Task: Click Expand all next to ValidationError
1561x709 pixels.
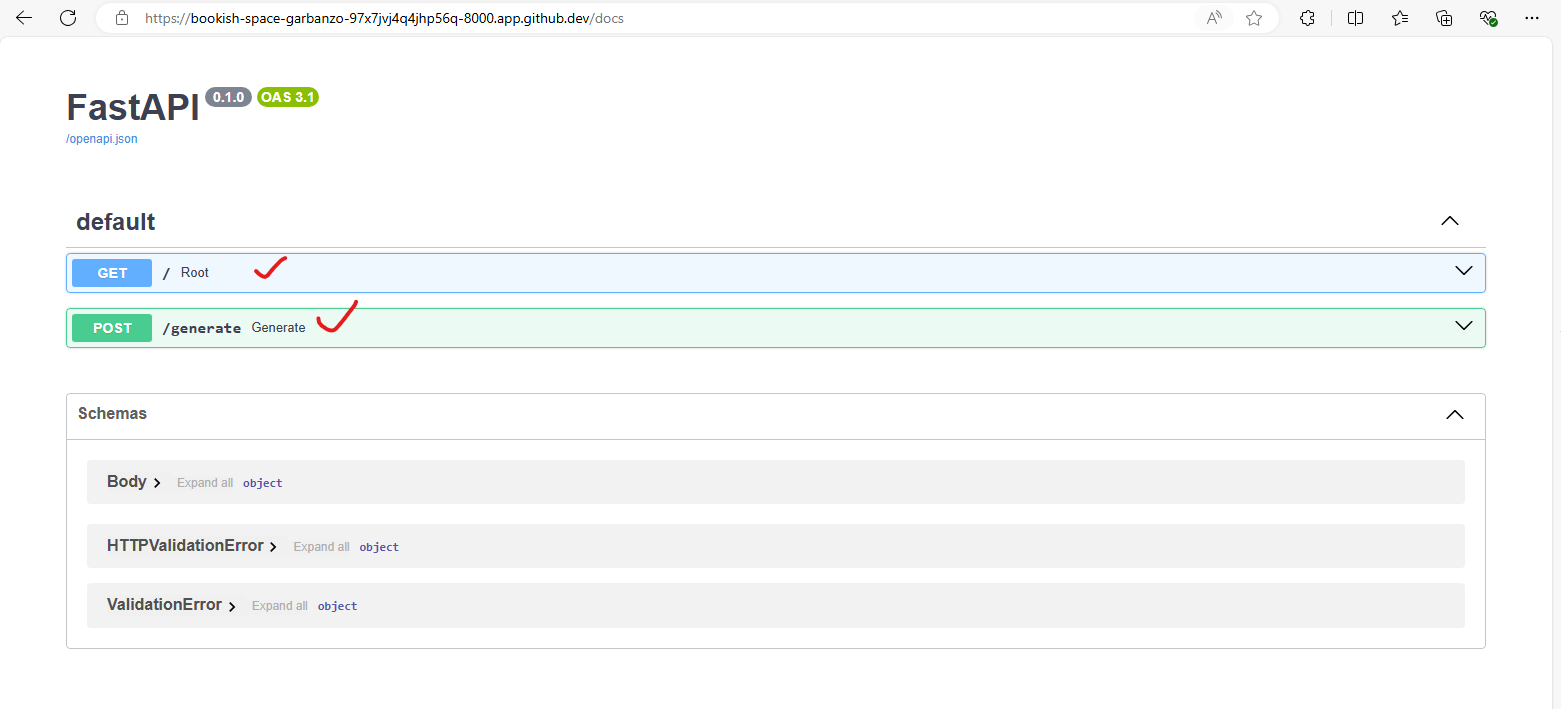Action: tap(280, 606)
